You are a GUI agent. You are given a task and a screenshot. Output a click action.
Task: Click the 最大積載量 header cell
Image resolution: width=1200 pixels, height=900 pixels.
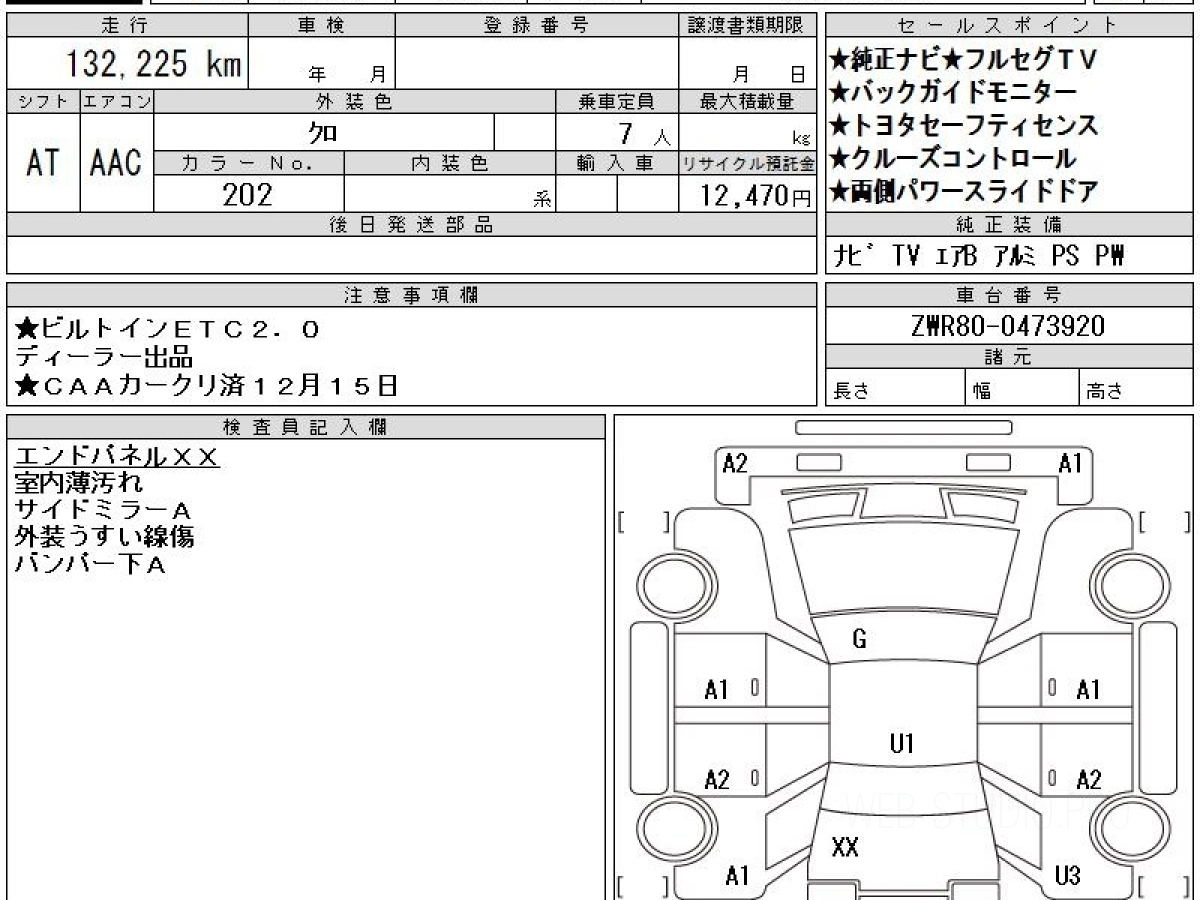coord(748,101)
